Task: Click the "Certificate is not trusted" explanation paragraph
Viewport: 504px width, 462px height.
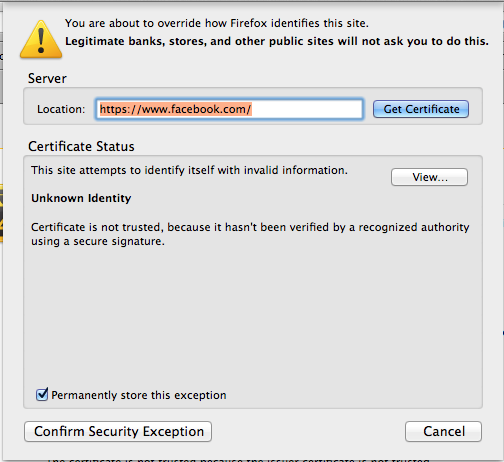Action: point(250,234)
